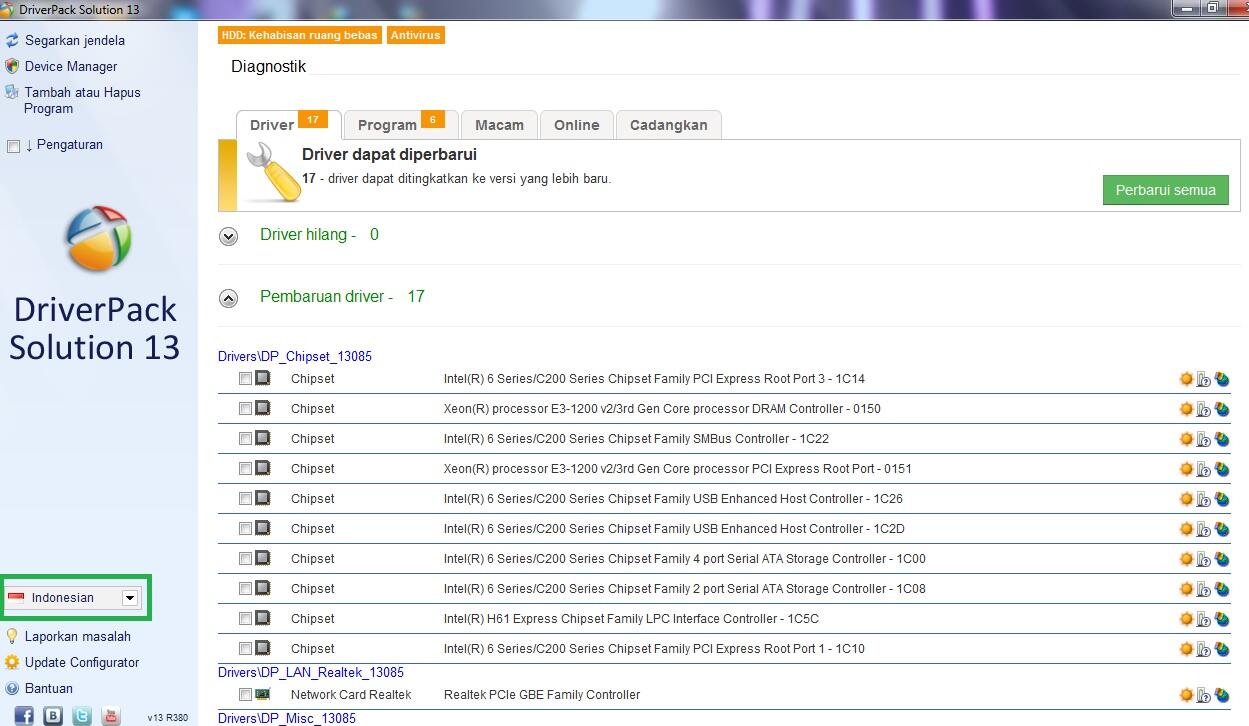Check the box for Realtek PCIe GBE Family Controller
The width and height of the screenshot is (1249, 726).
point(245,695)
